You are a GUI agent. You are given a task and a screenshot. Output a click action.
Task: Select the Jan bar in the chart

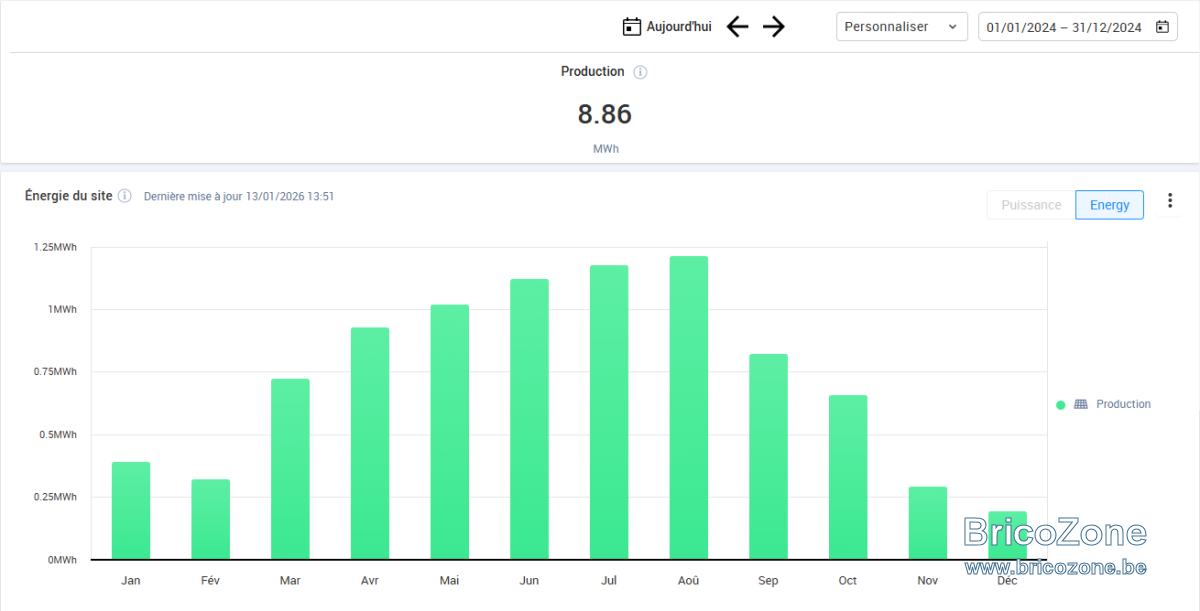131,511
